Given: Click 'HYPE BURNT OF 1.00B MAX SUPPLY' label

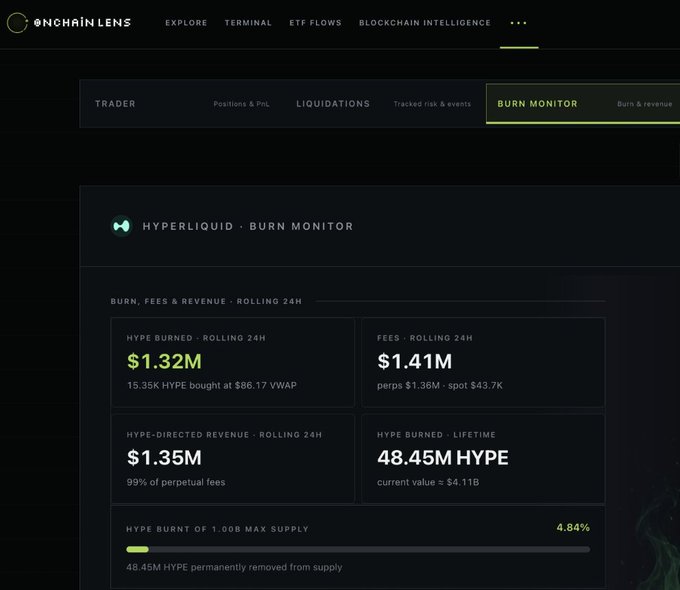Looking at the screenshot, I should (x=217, y=529).
